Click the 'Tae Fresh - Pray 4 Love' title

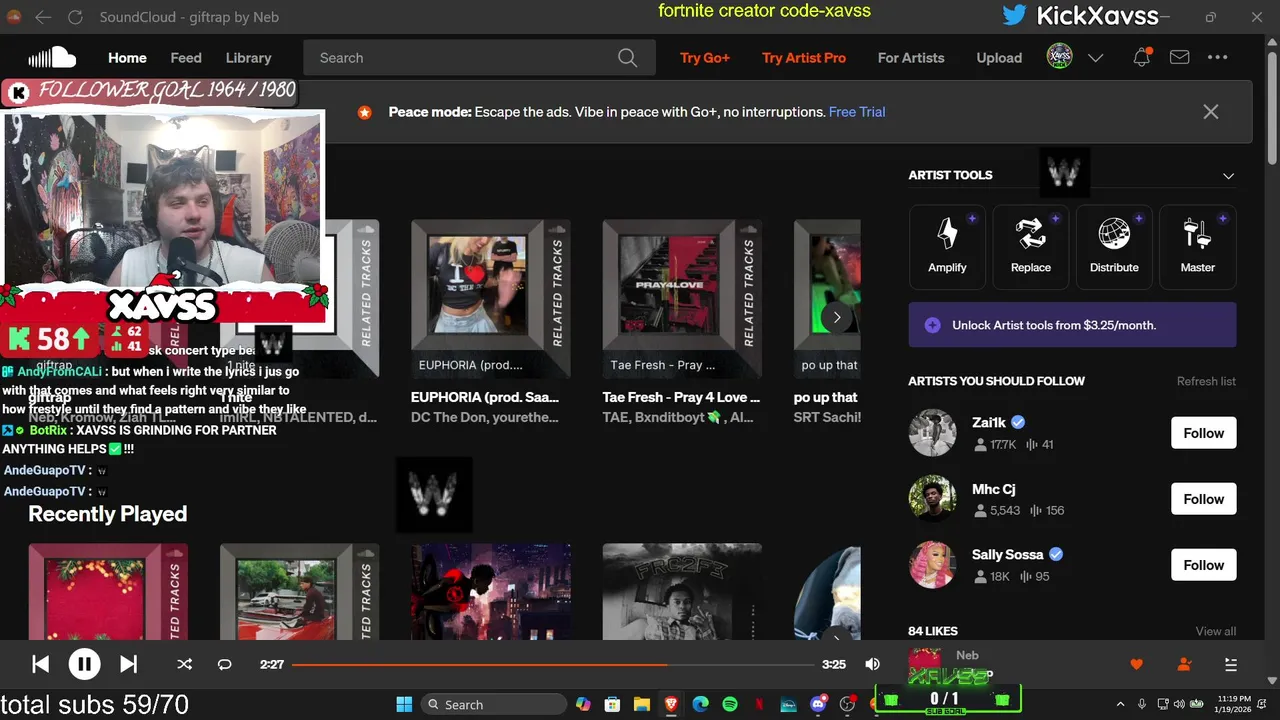(x=681, y=397)
